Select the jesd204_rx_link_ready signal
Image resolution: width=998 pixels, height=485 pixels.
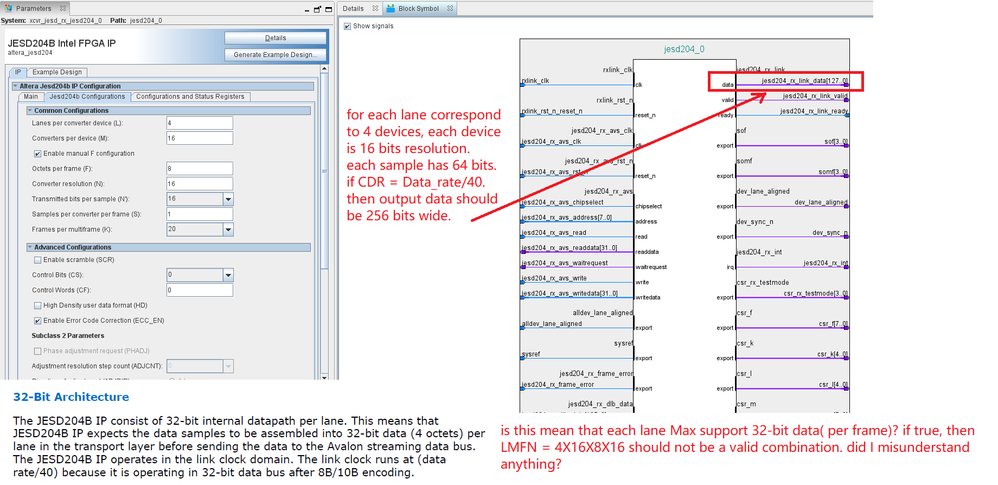pos(814,111)
